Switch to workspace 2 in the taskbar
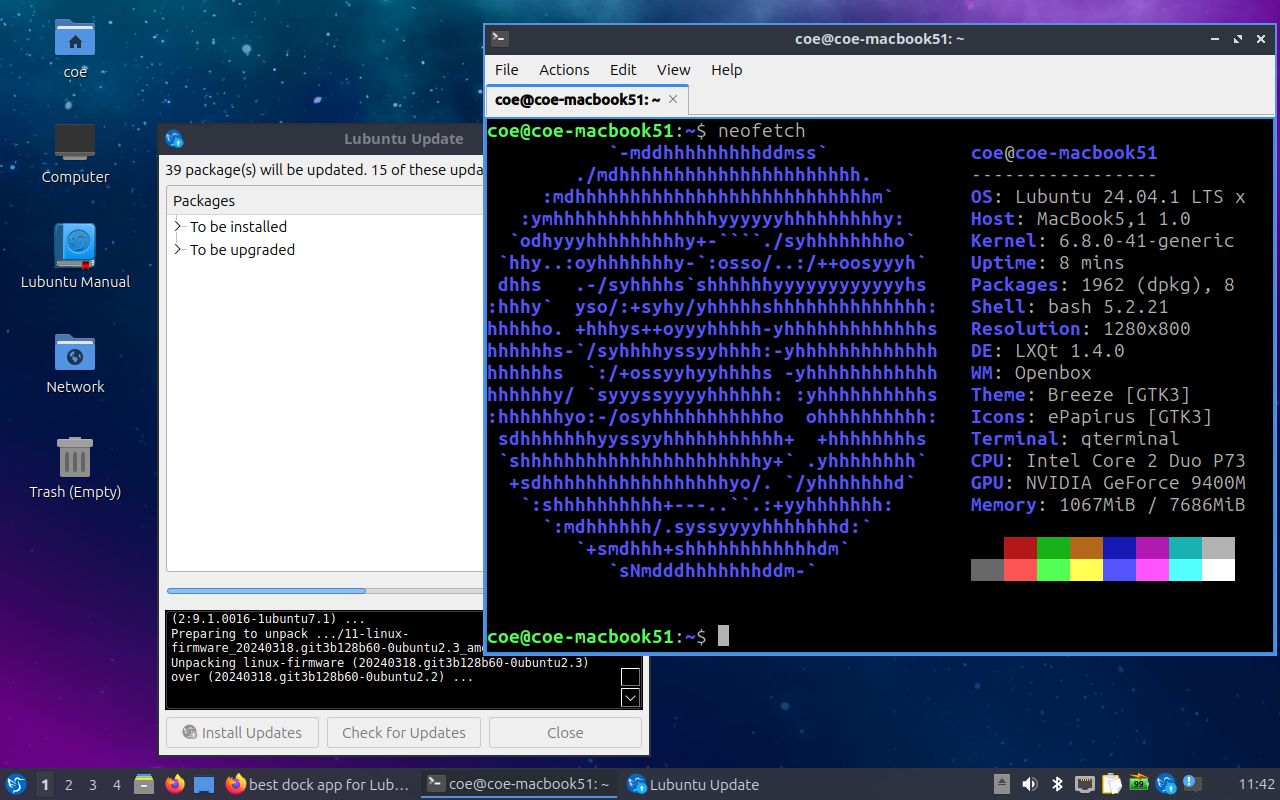This screenshot has width=1280, height=800. [67, 784]
